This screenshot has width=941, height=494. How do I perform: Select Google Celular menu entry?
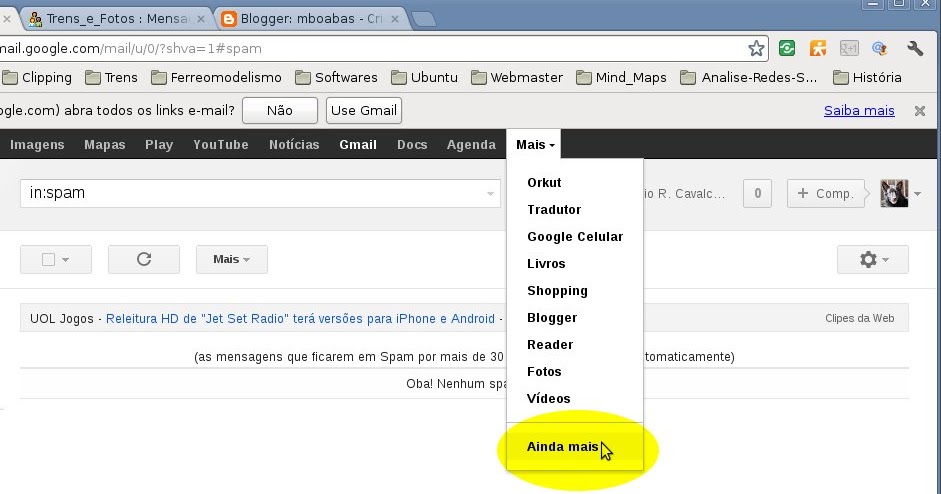point(575,236)
